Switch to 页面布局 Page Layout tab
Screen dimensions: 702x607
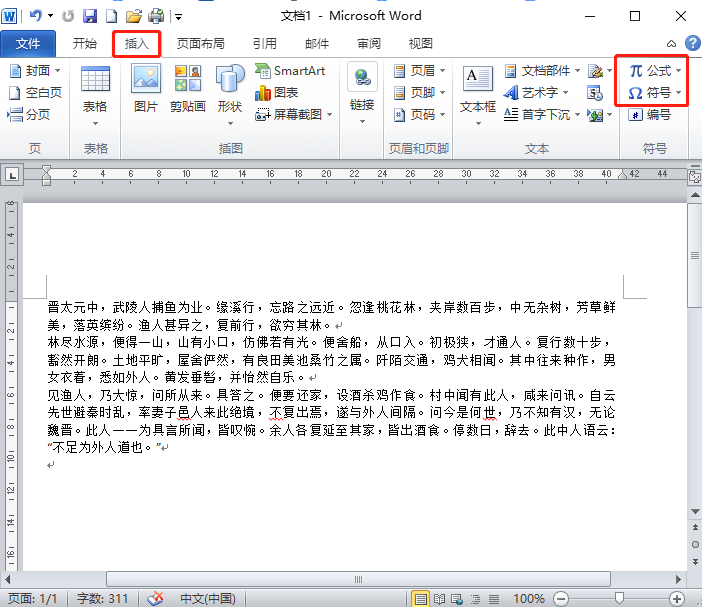(201, 44)
